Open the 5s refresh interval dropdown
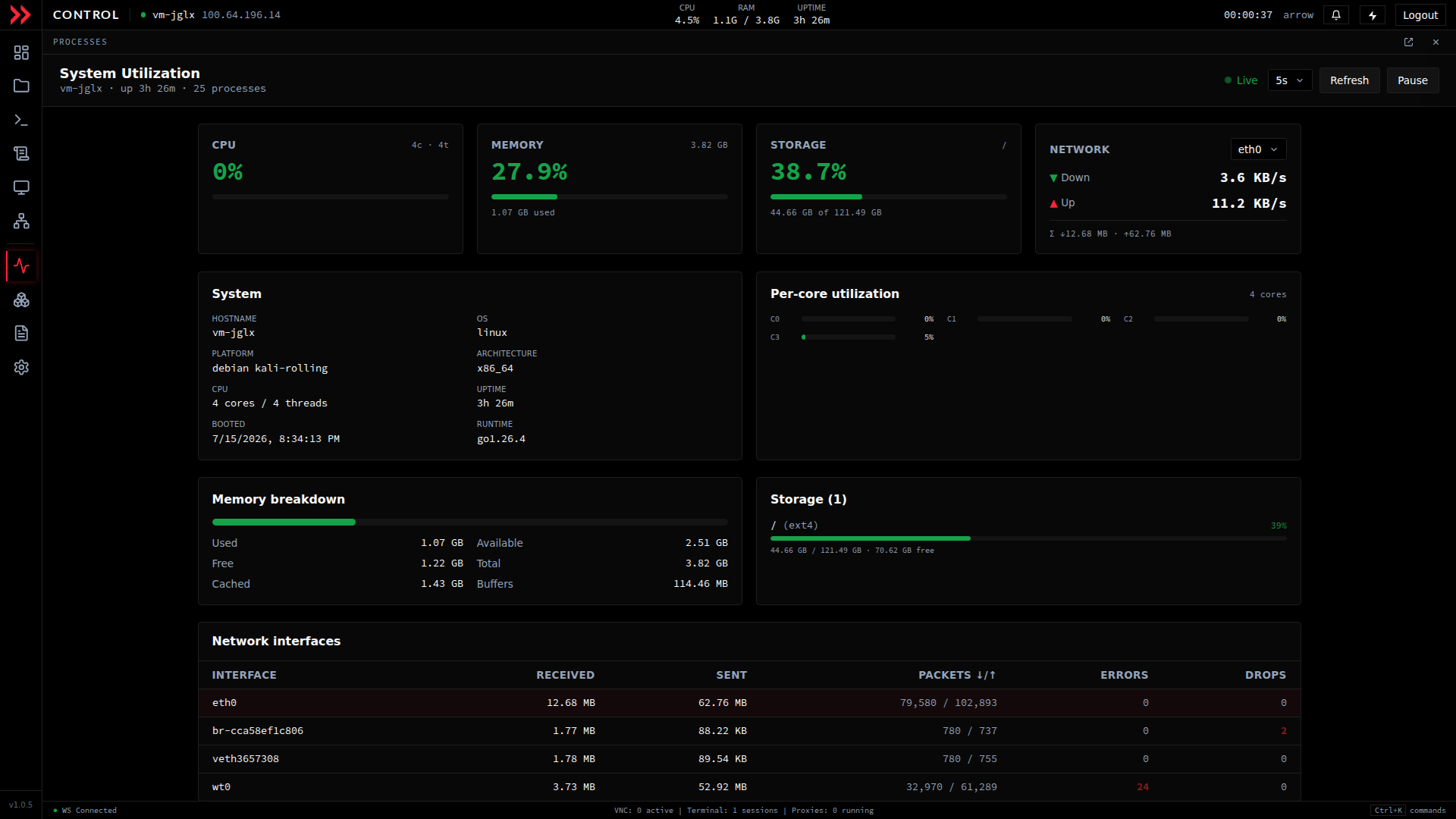 coord(1289,80)
